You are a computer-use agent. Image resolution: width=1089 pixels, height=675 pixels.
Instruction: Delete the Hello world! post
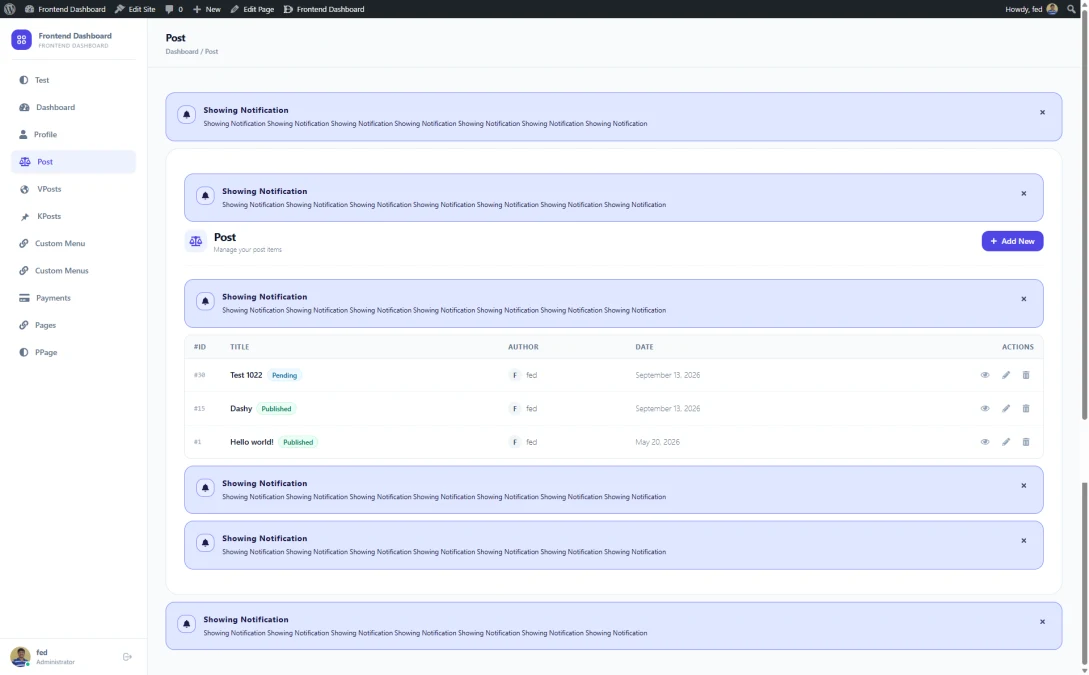coord(1026,442)
